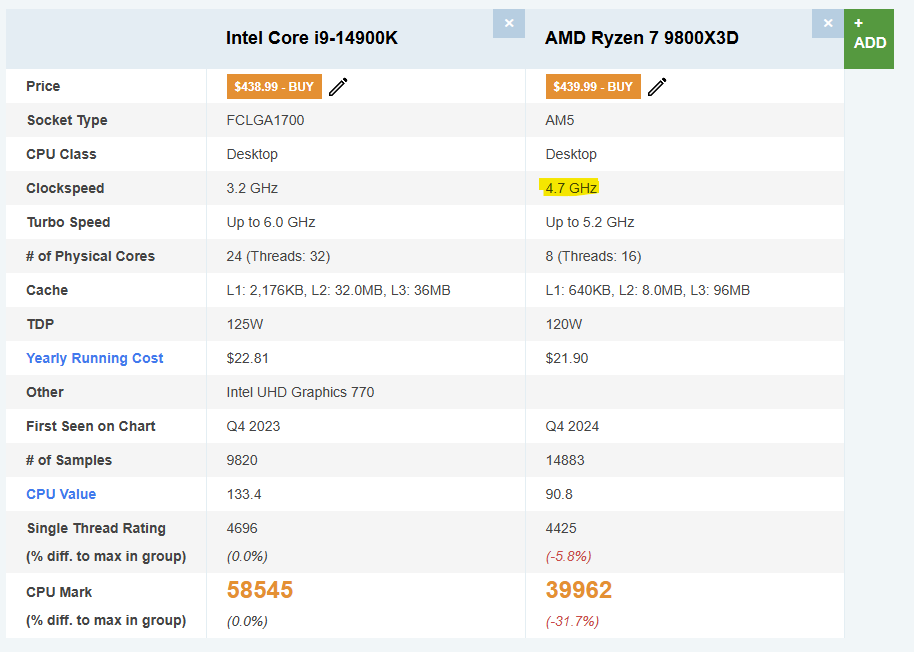This screenshot has width=914, height=652.
Task: Remove the AMD Ryzen 7 9800X3D column
Action: coord(827,23)
